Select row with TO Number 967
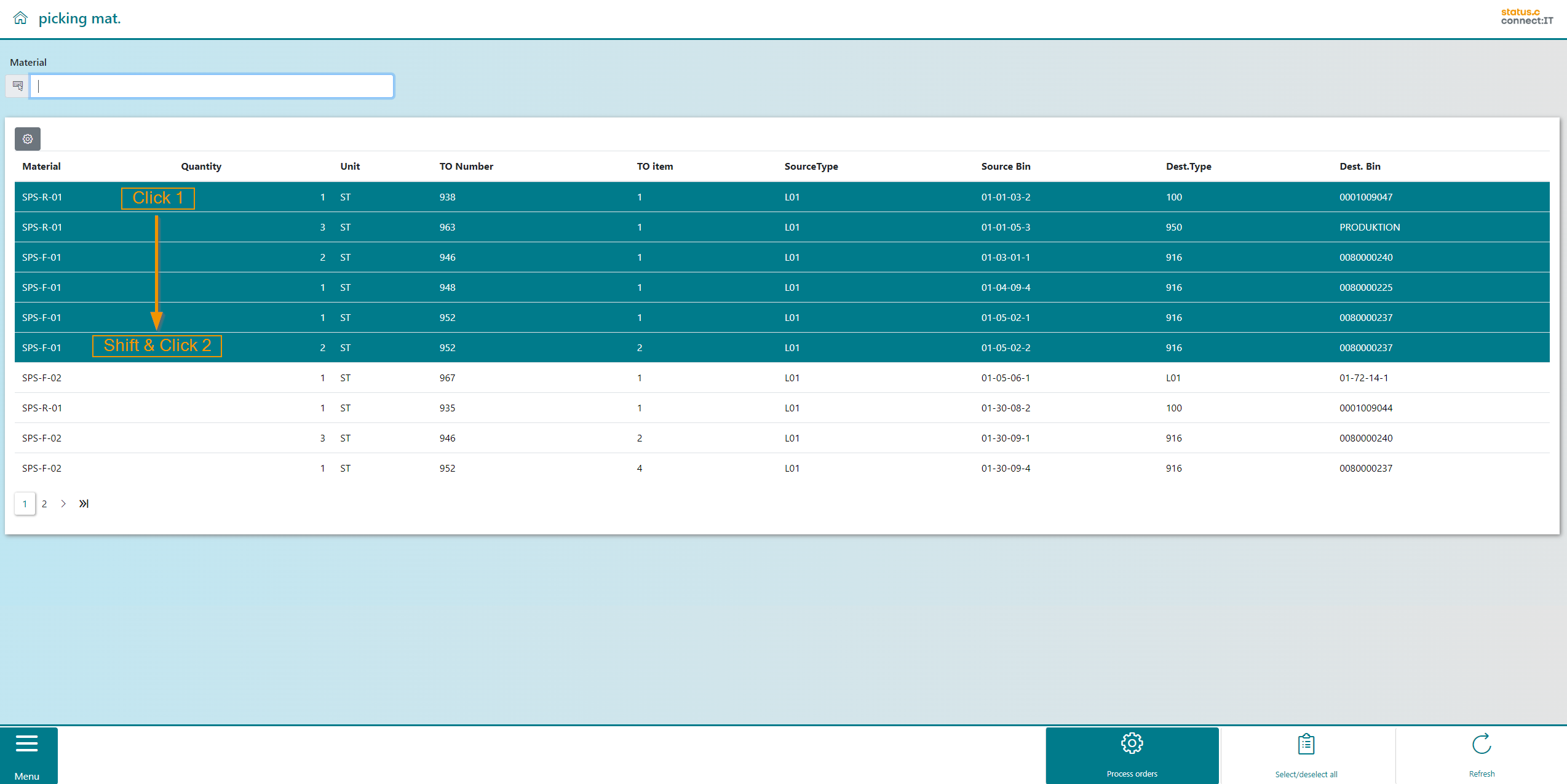 (447, 378)
